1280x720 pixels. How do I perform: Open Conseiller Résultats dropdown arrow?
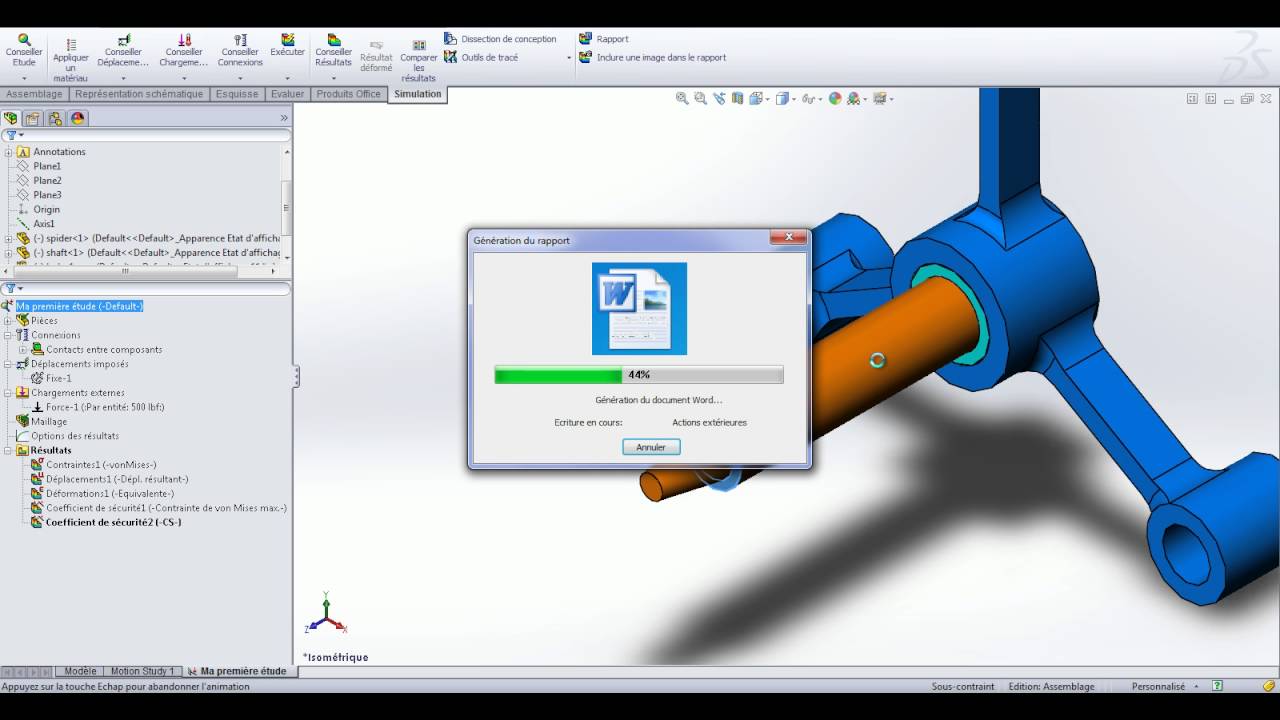334,78
